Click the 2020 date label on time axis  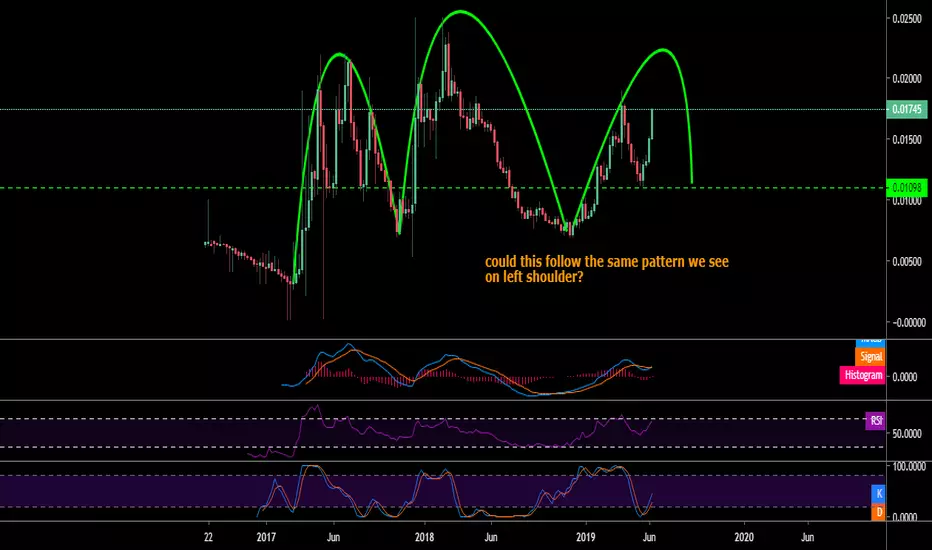744,538
